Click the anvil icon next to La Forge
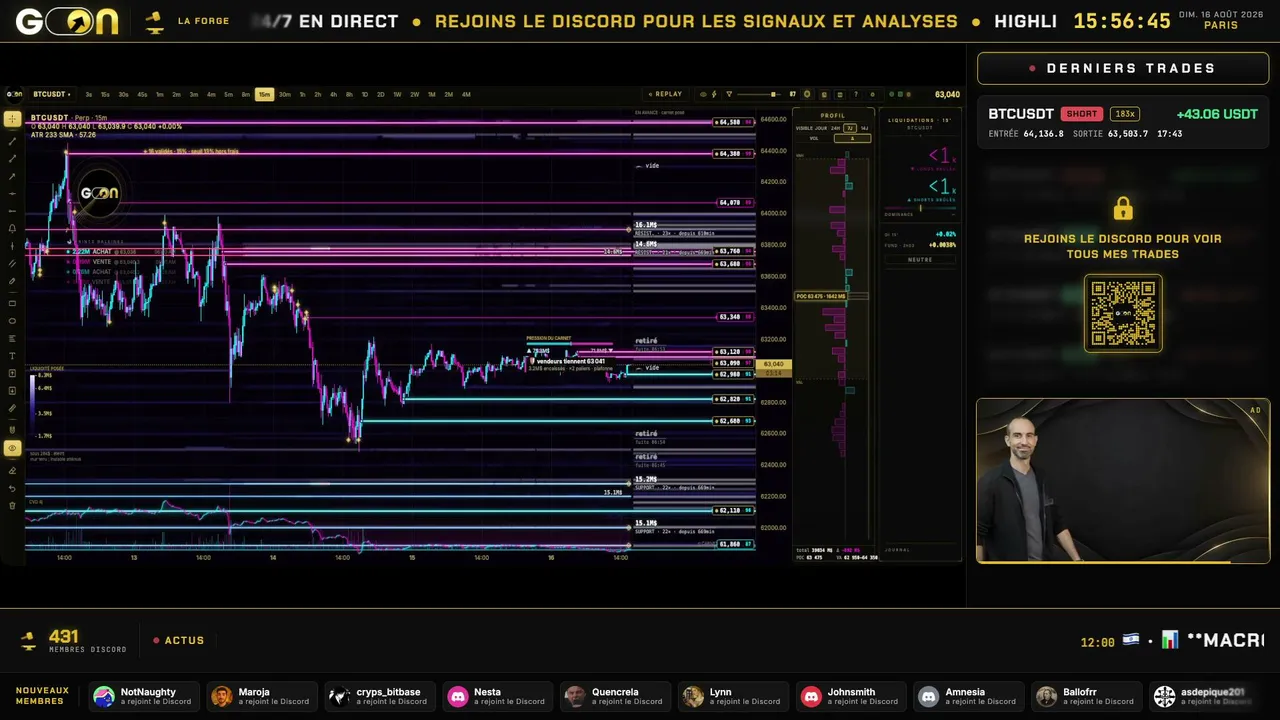The image size is (1280, 720). coord(154,21)
